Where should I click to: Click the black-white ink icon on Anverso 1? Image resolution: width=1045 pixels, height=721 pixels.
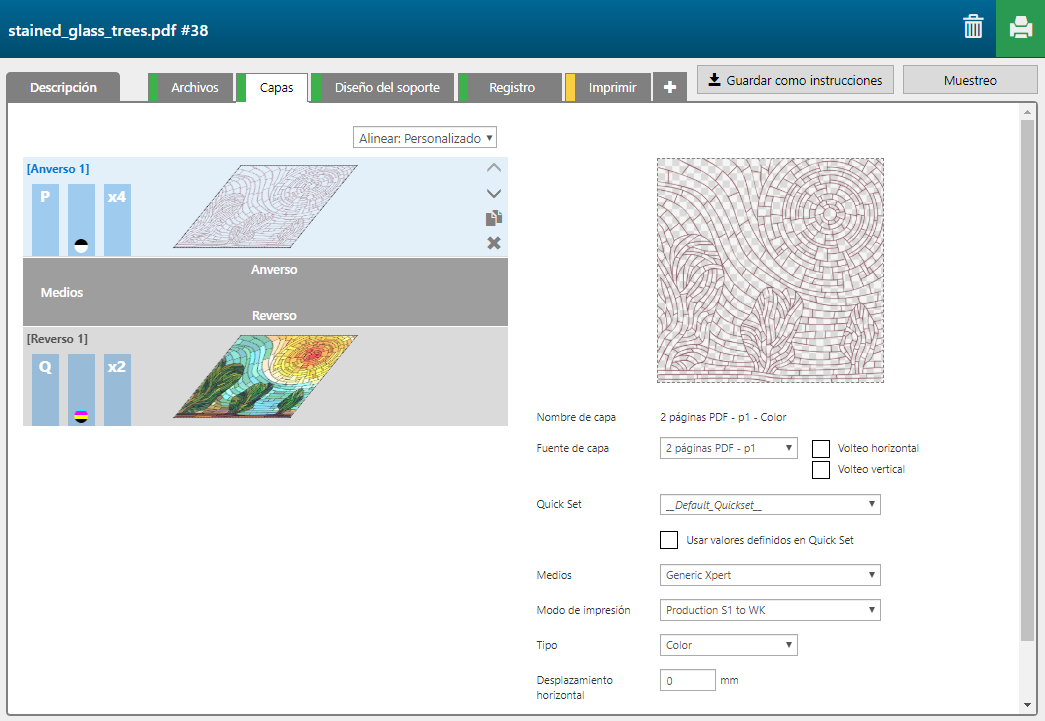tap(81, 245)
